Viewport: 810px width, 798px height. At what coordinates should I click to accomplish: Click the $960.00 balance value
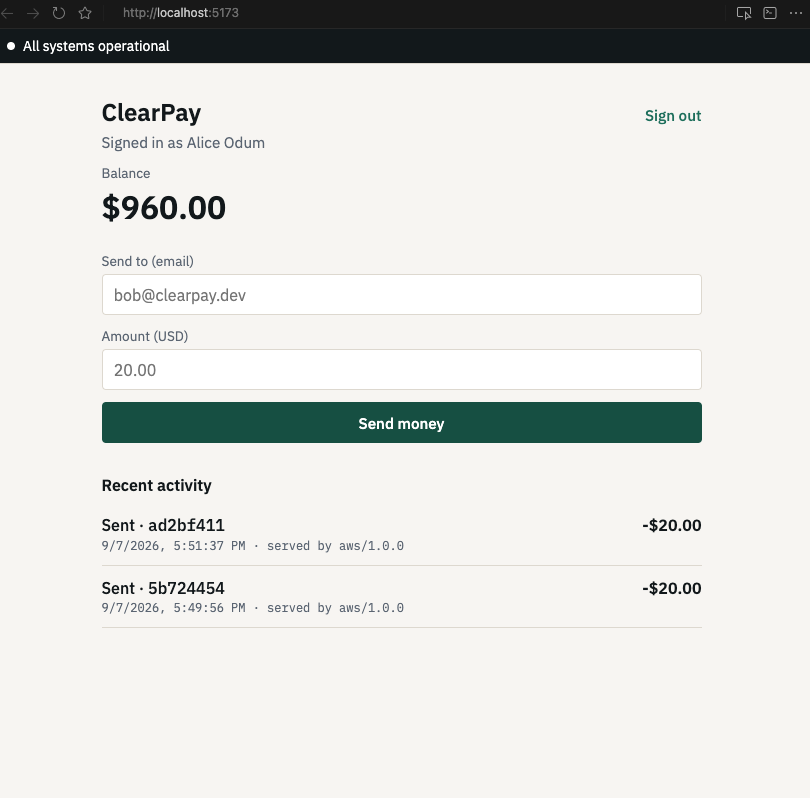coord(164,208)
